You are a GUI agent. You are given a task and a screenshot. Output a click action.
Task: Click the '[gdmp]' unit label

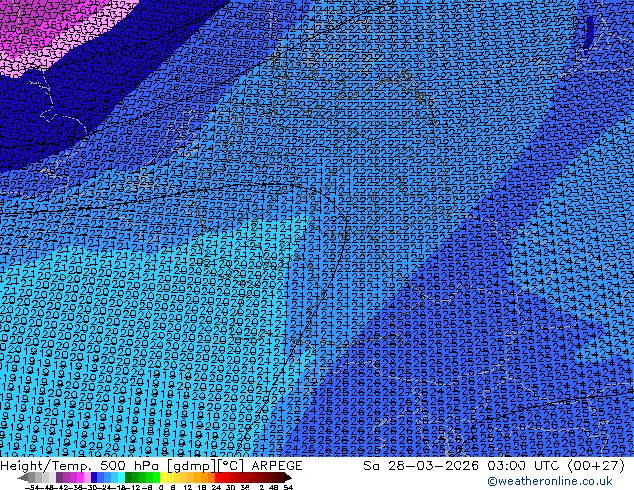click(x=192, y=466)
